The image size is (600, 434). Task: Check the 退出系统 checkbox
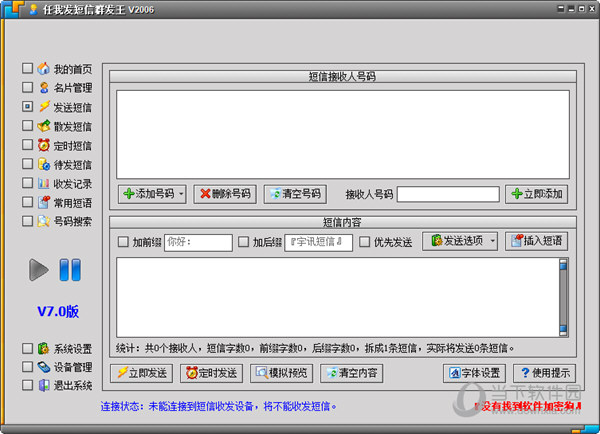point(27,385)
